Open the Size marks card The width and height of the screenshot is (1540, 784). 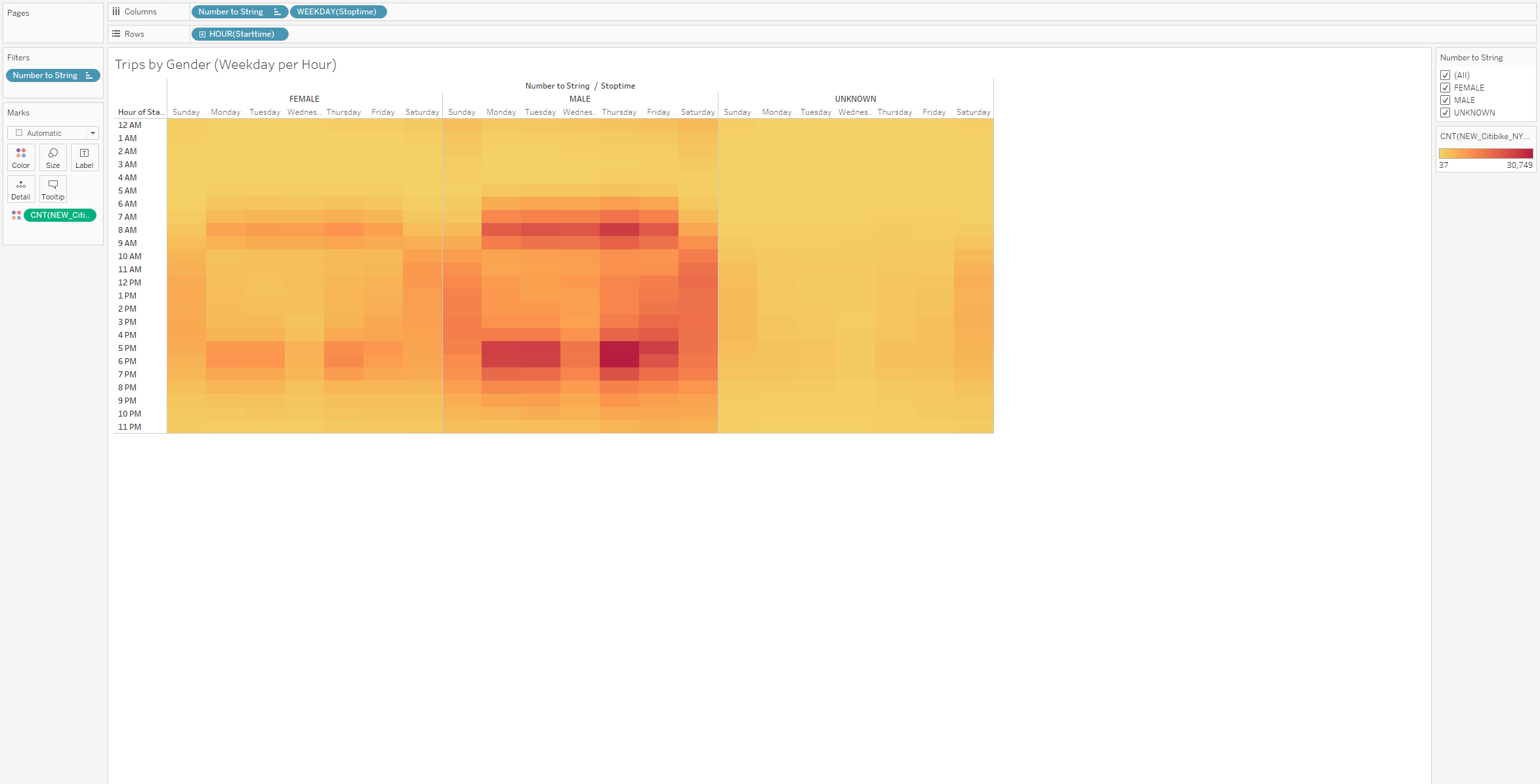[x=53, y=157]
